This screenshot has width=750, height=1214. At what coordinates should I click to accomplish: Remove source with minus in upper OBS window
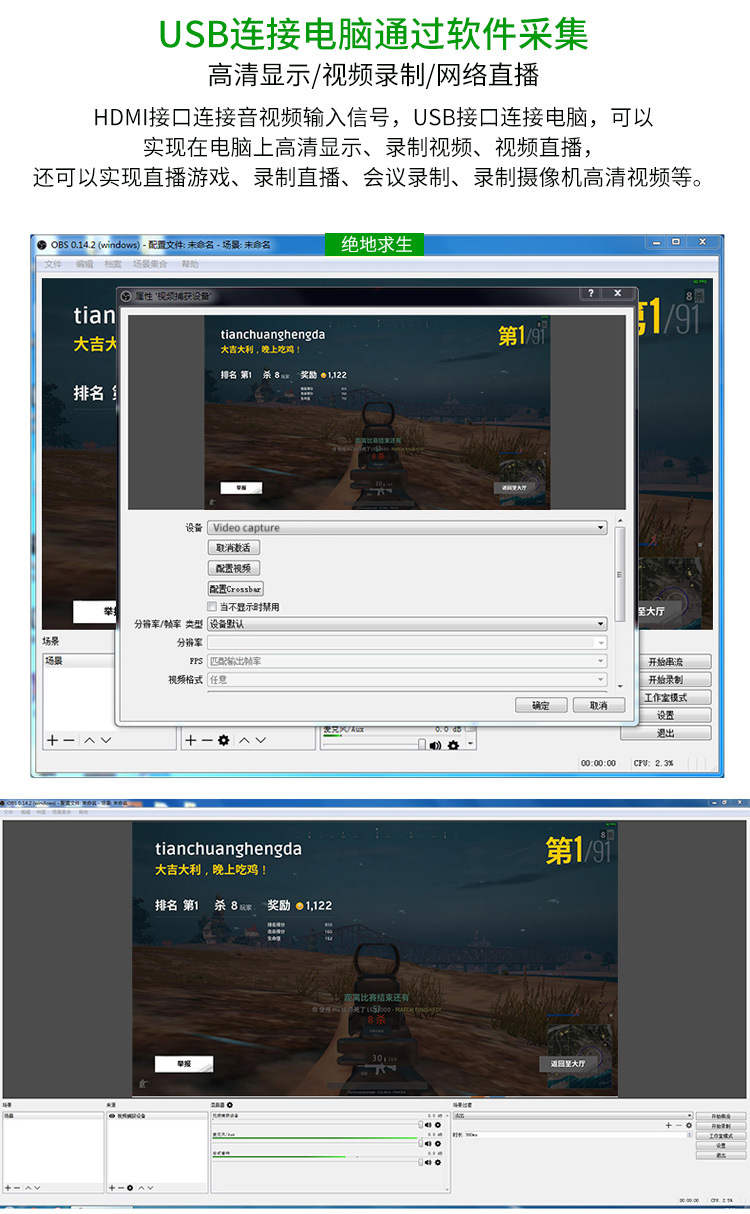206,740
